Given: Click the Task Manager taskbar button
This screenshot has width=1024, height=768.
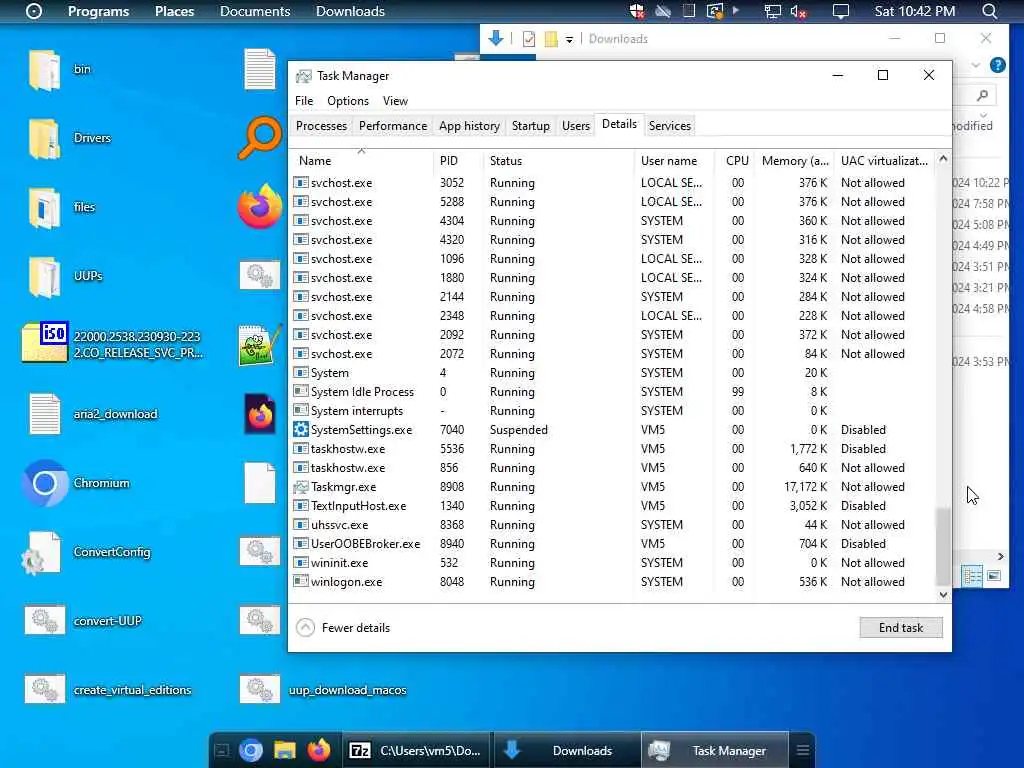Looking at the screenshot, I should pyautogui.click(x=716, y=750).
